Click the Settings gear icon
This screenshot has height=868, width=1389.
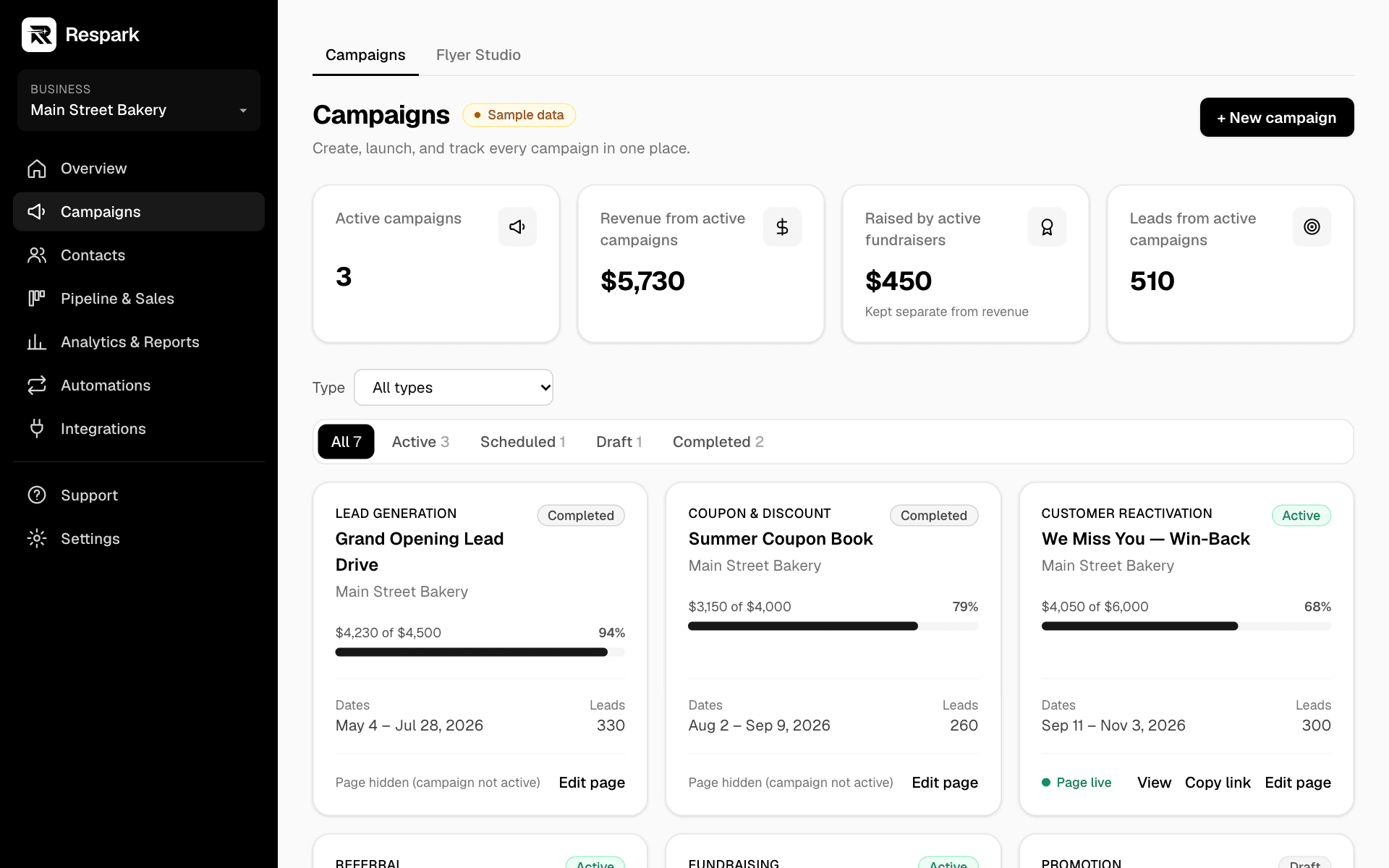[x=37, y=539]
